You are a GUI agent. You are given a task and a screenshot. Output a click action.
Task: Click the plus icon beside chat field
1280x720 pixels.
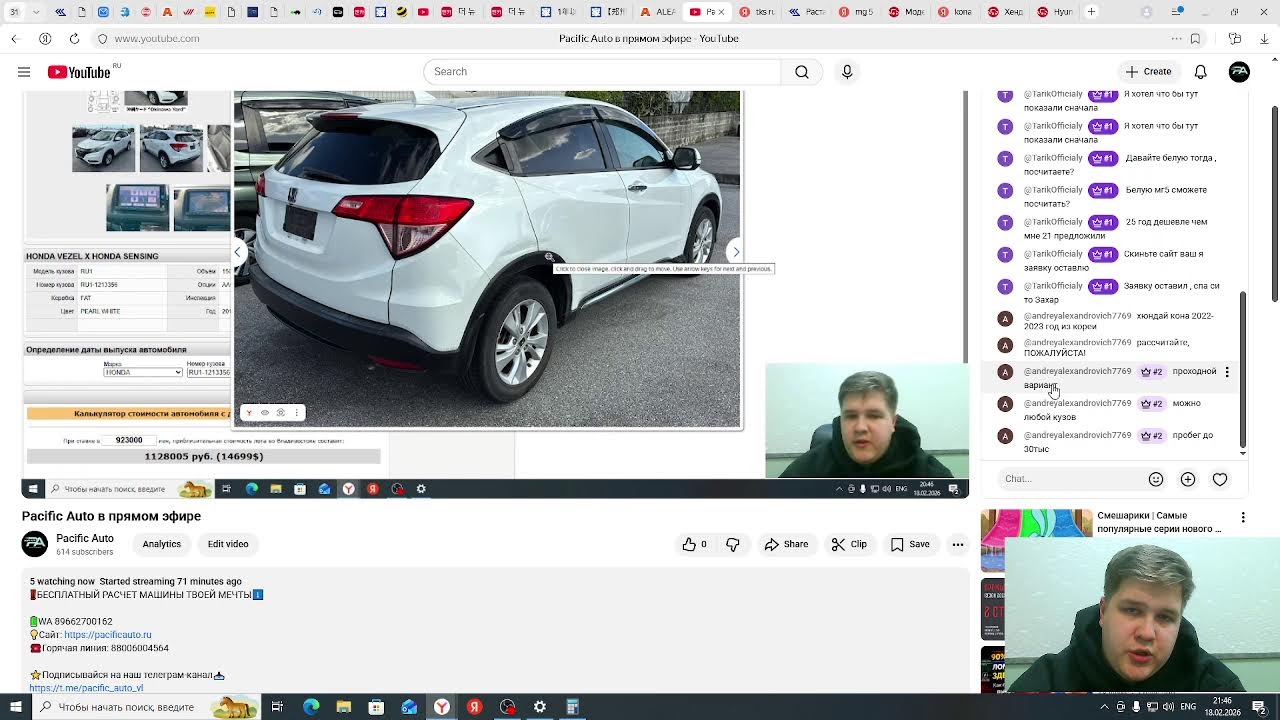(x=1188, y=479)
